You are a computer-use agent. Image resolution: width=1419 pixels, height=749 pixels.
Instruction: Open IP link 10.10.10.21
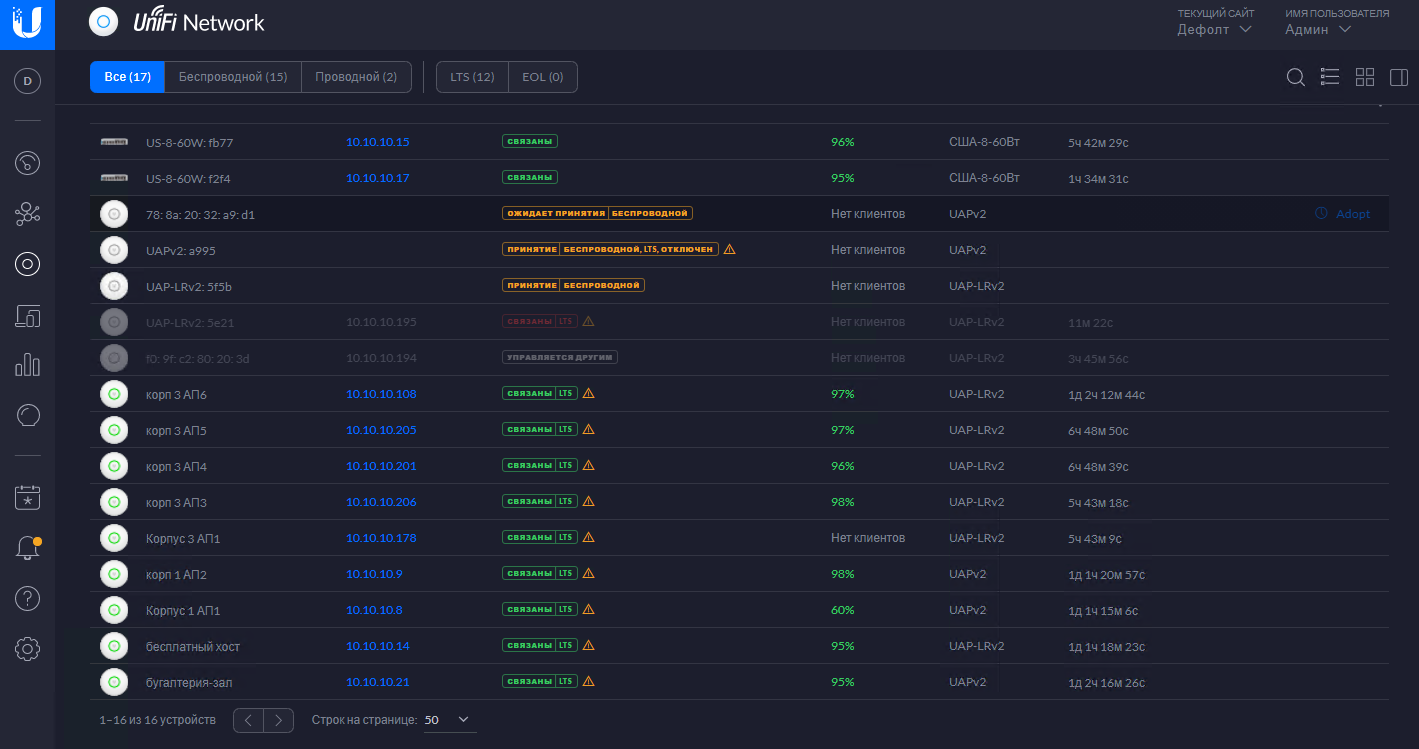coord(378,682)
